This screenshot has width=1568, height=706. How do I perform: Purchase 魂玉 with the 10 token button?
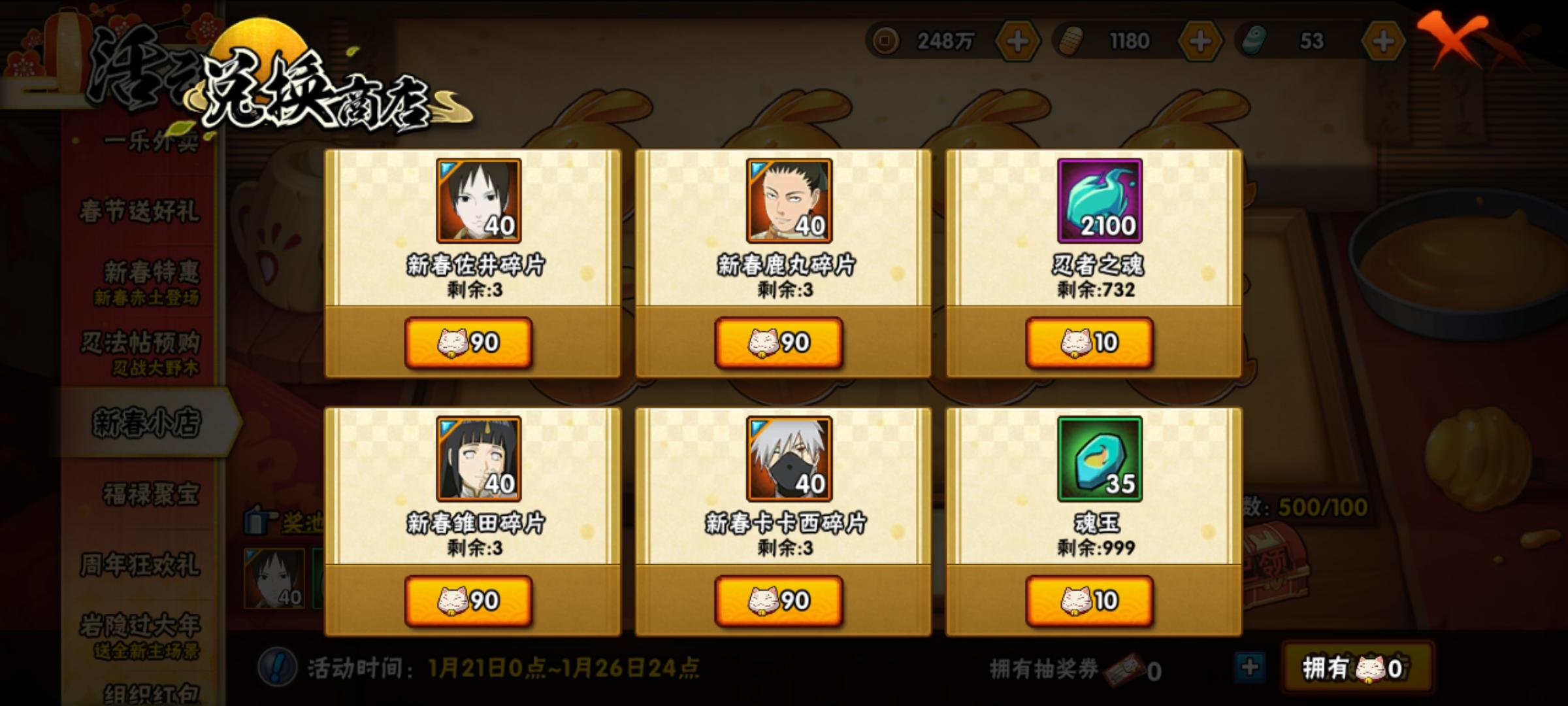point(1090,601)
